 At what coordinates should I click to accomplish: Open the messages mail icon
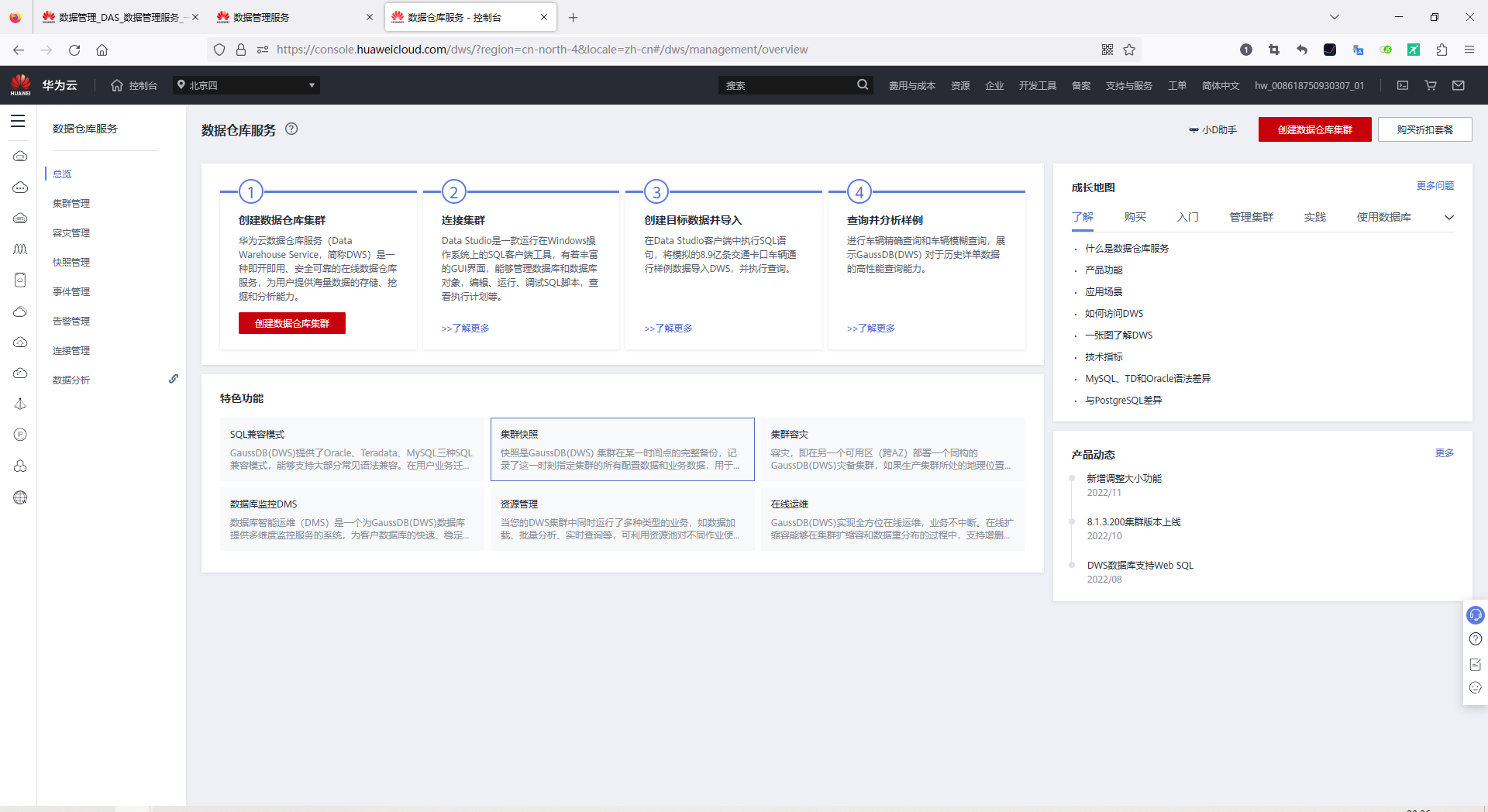pos(1459,85)
